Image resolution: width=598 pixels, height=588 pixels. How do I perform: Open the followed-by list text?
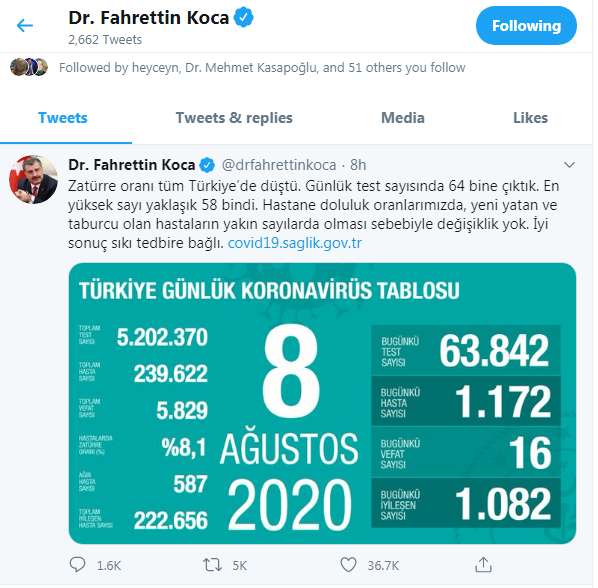[x=262, y=67]
